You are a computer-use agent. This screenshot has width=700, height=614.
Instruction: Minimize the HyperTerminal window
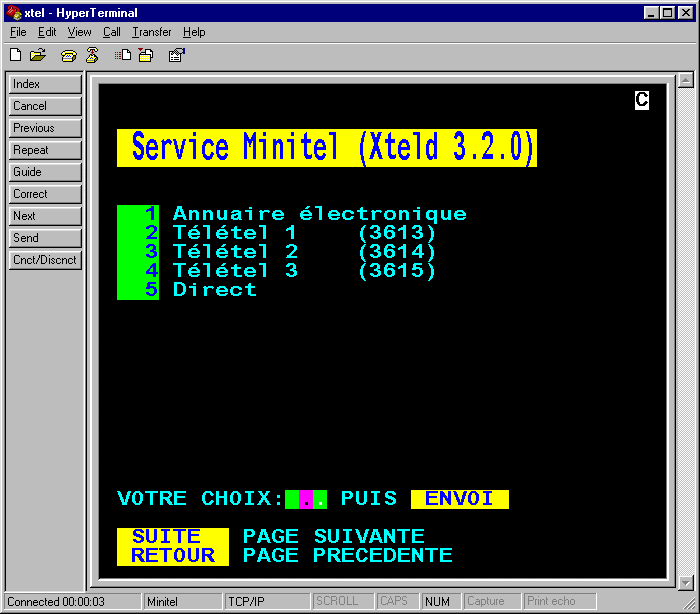coord(651,13)
